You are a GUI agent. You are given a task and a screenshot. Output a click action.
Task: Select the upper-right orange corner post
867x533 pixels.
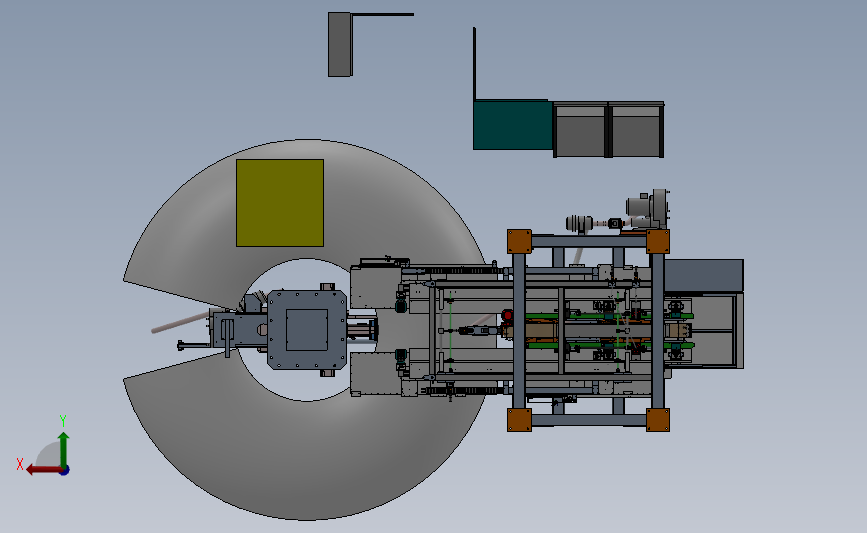(x=657, y=242)
